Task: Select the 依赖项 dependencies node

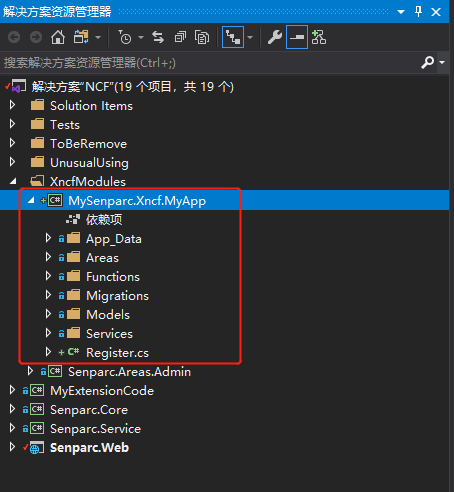Action: click(104, 220)
